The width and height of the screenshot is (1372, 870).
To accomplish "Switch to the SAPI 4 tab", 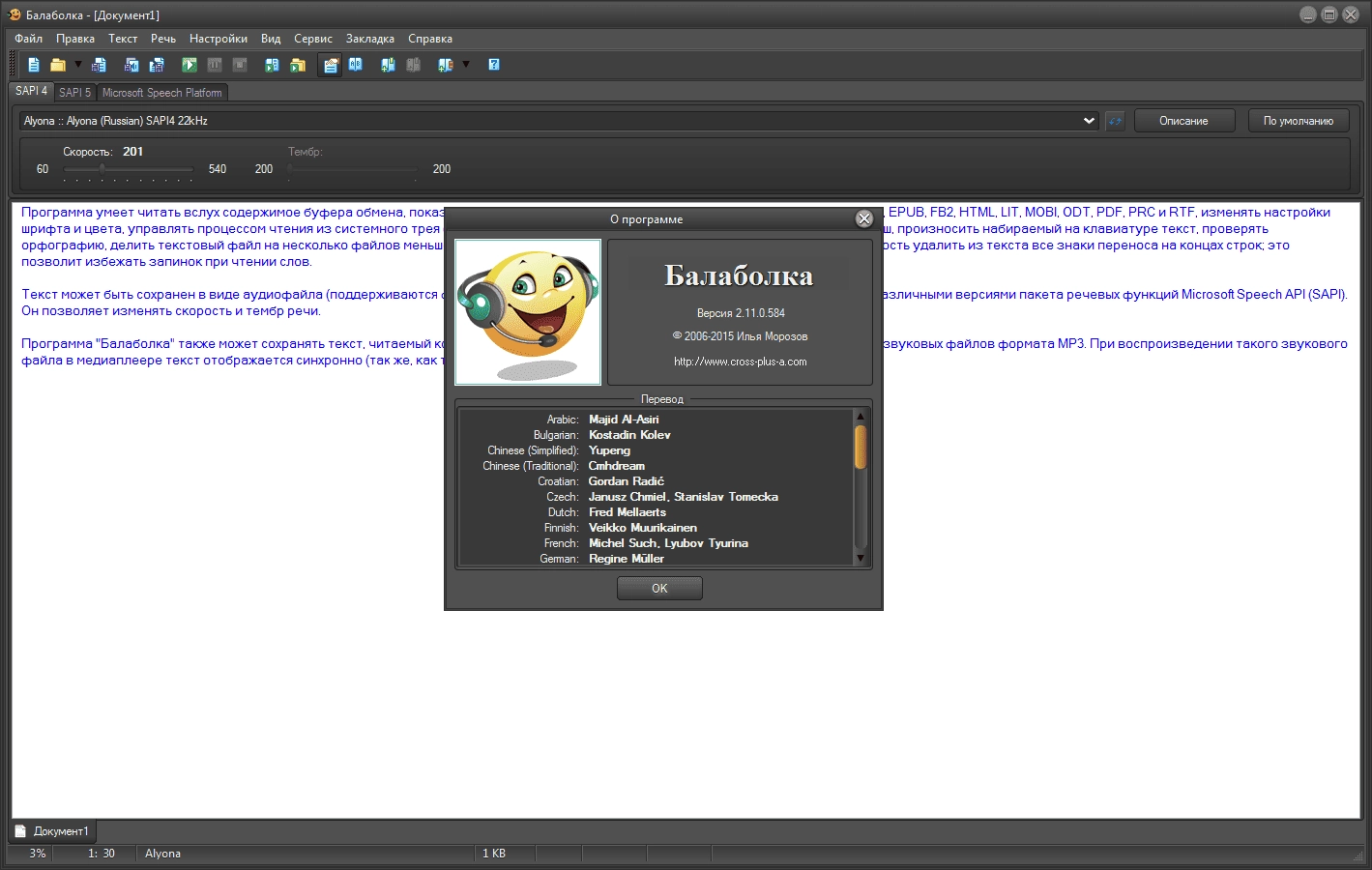I will (31, 91).
